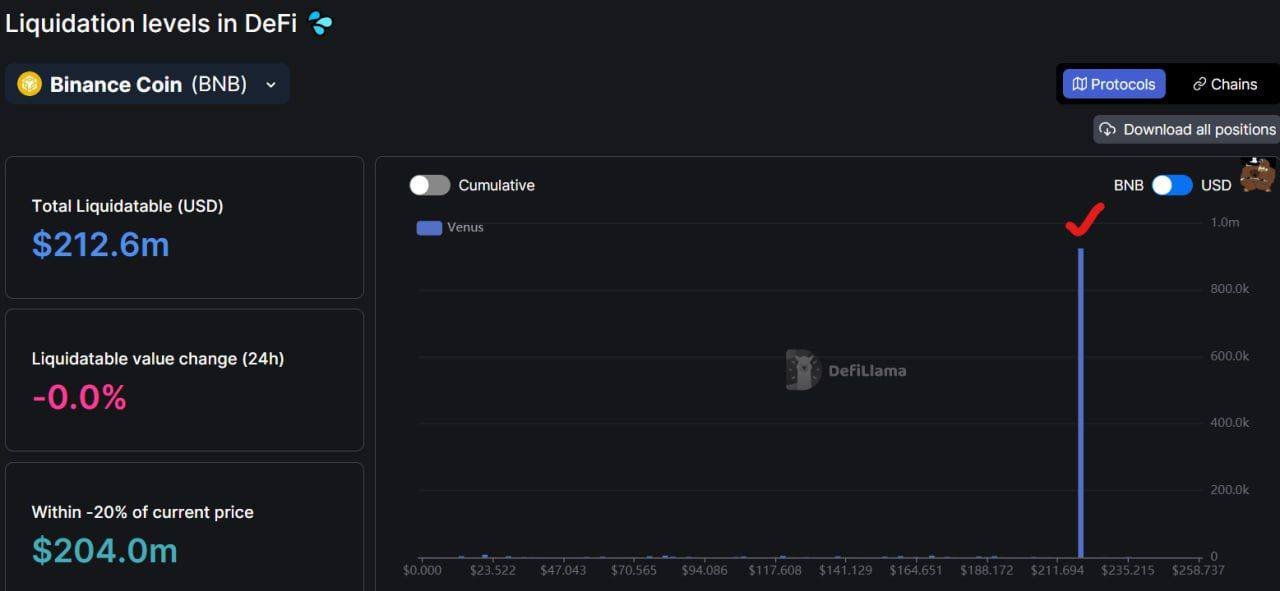The height and width of the screenshot is (591, 1280).
Task: Click the $94.086 x-axis label
Action: click(x=705, y=570)
